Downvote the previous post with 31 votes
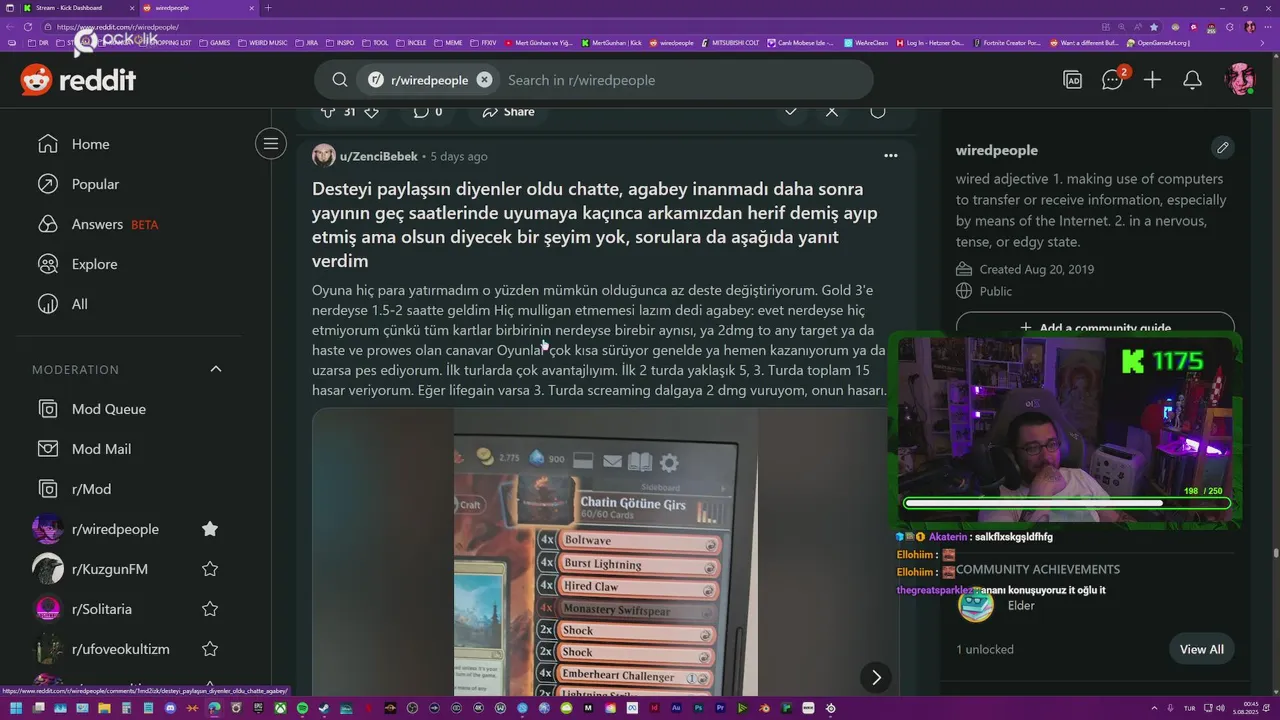The width and height of the screenshot is (1280, 720). click(x=371, y=111)
